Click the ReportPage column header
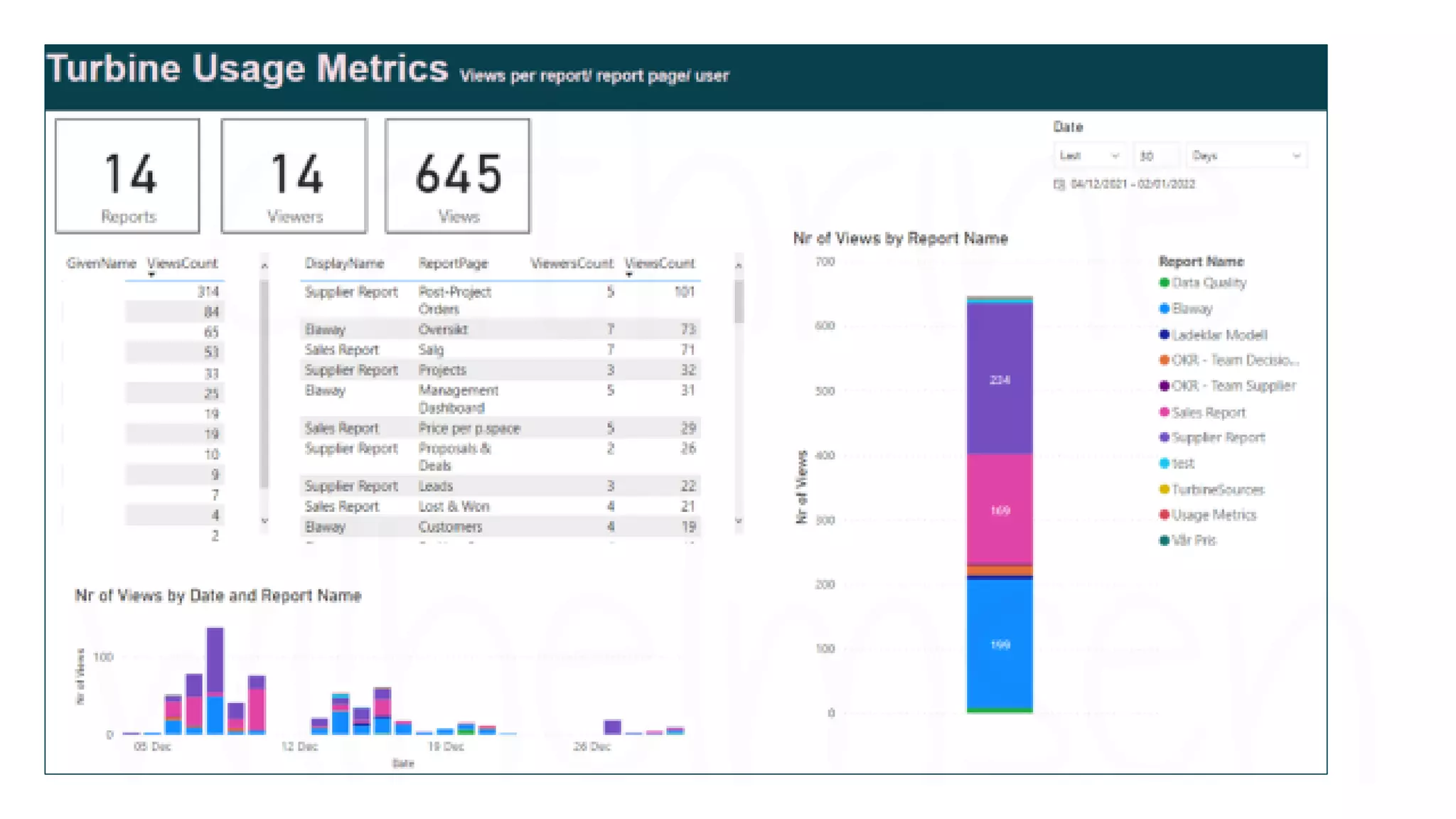The width and height of the screenshot is (1456, 819). click(x=453, y=264)
